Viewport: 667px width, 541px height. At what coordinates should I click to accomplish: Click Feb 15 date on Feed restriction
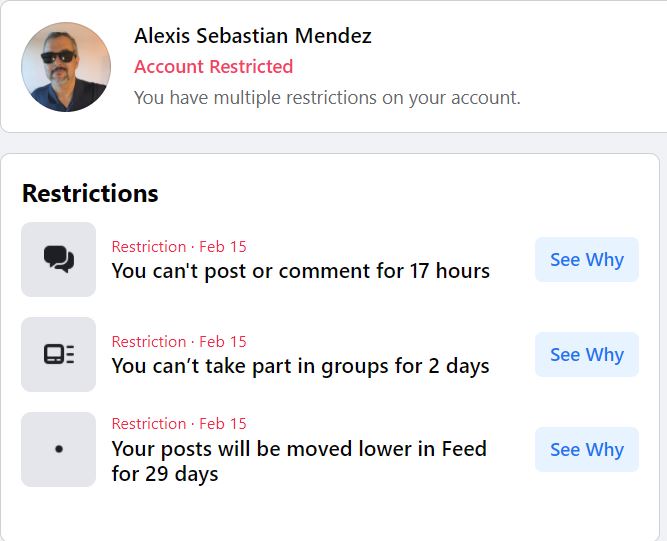[x=222, y=424]
